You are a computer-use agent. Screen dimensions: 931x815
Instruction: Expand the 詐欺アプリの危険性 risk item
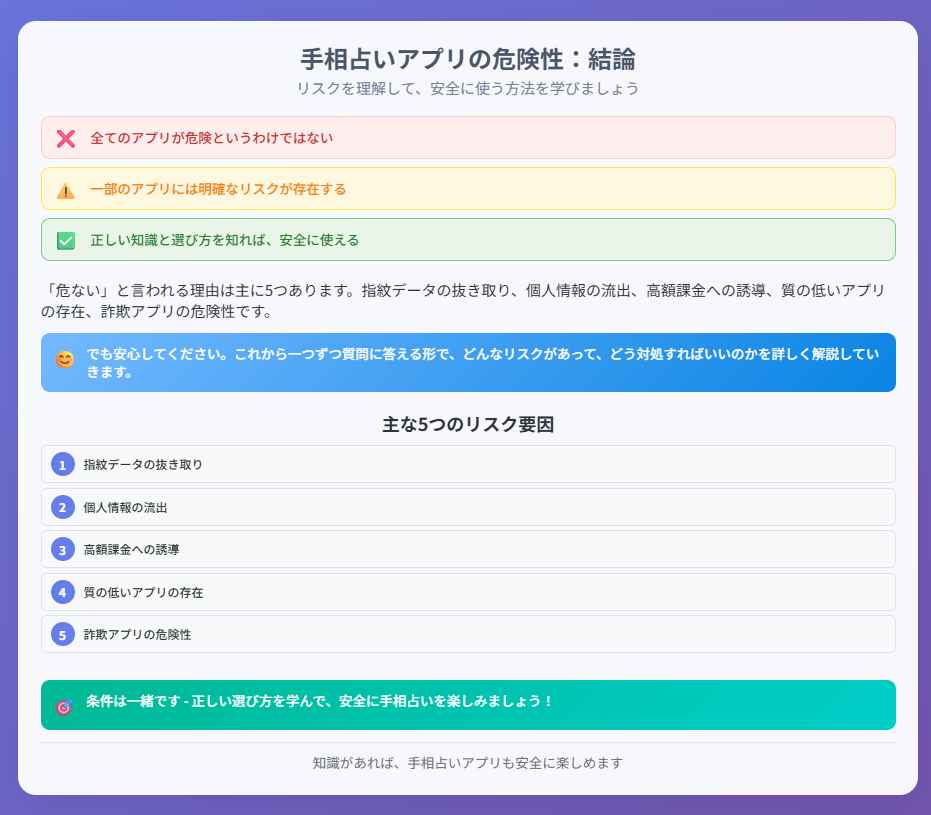click(465, 634)
